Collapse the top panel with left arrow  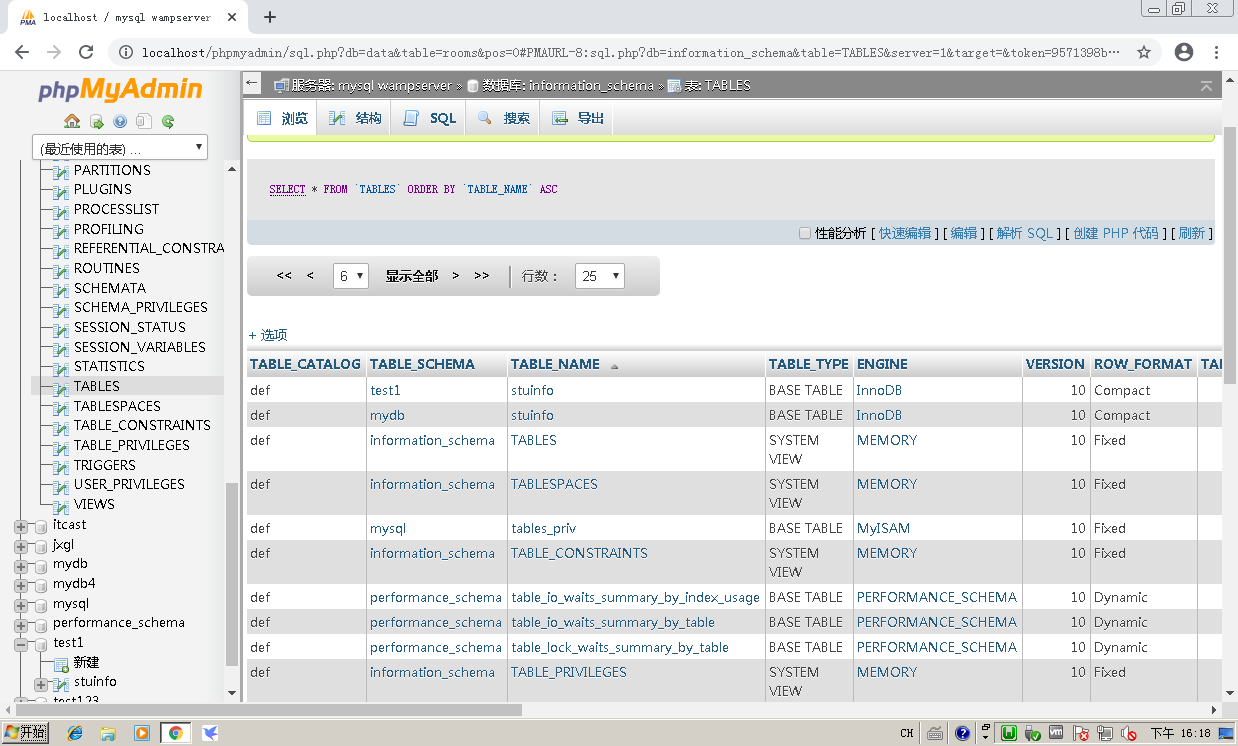tap(252, 85)
